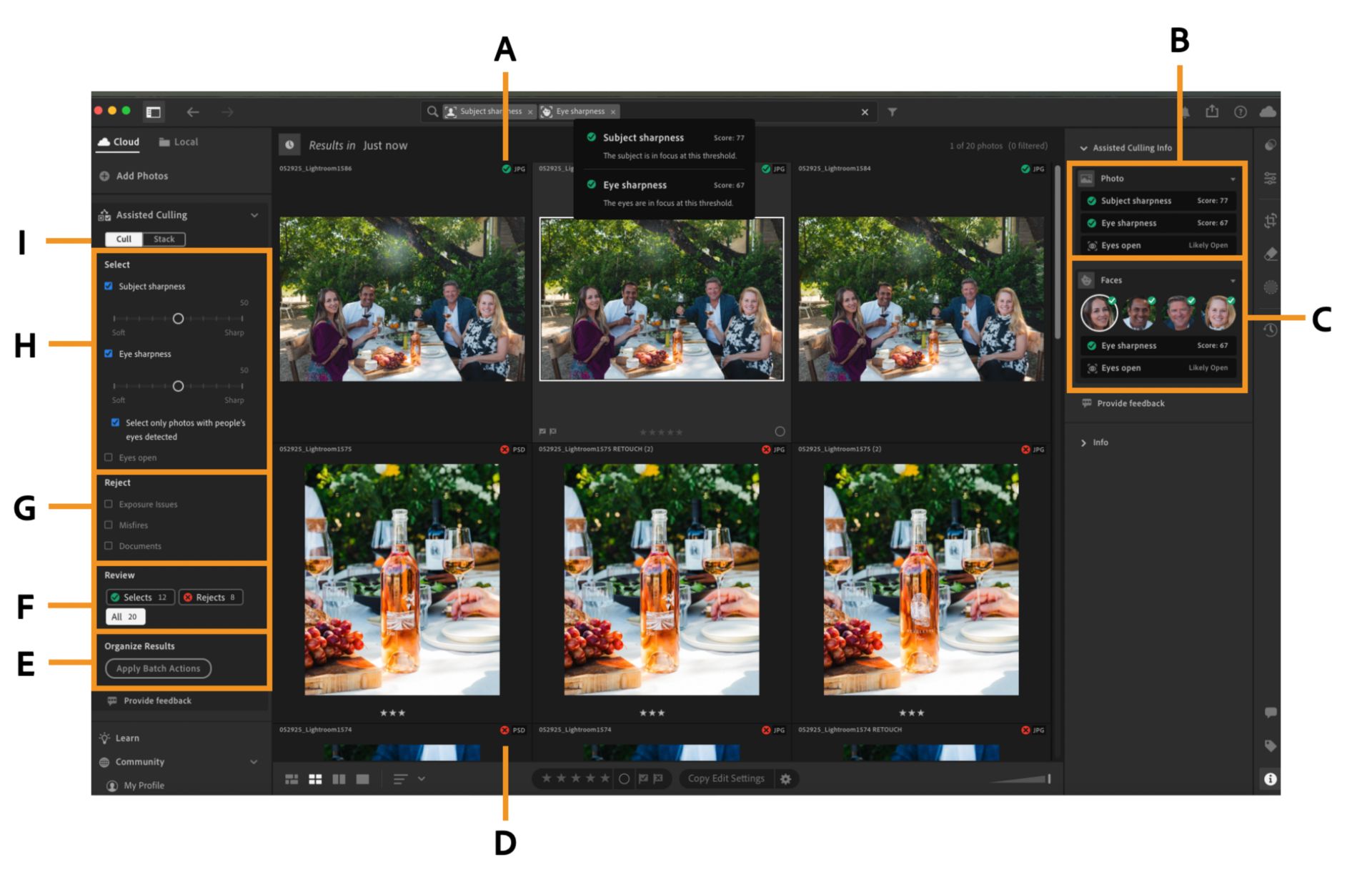Switch to the Local tab
This screenshot has width=1372, height=887.
coord(179,142)
